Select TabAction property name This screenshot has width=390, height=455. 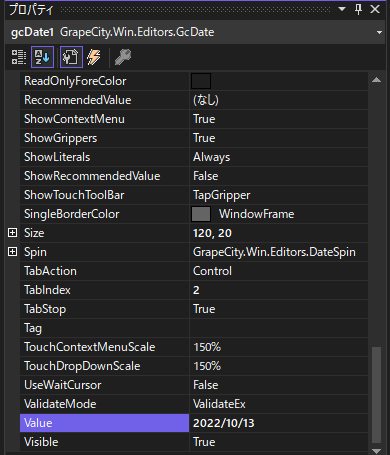point(50,271)
